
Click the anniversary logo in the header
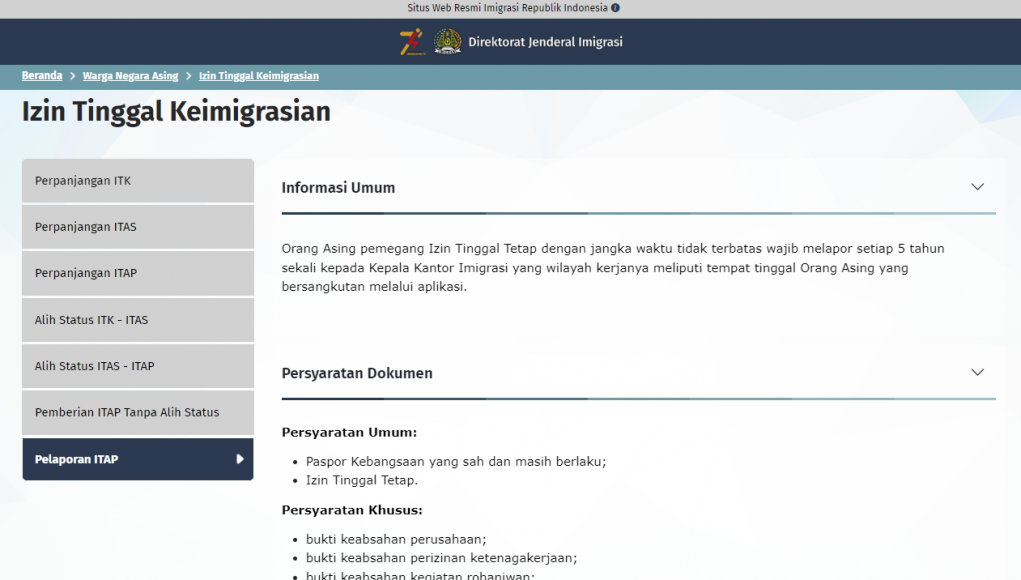(412, 42)
